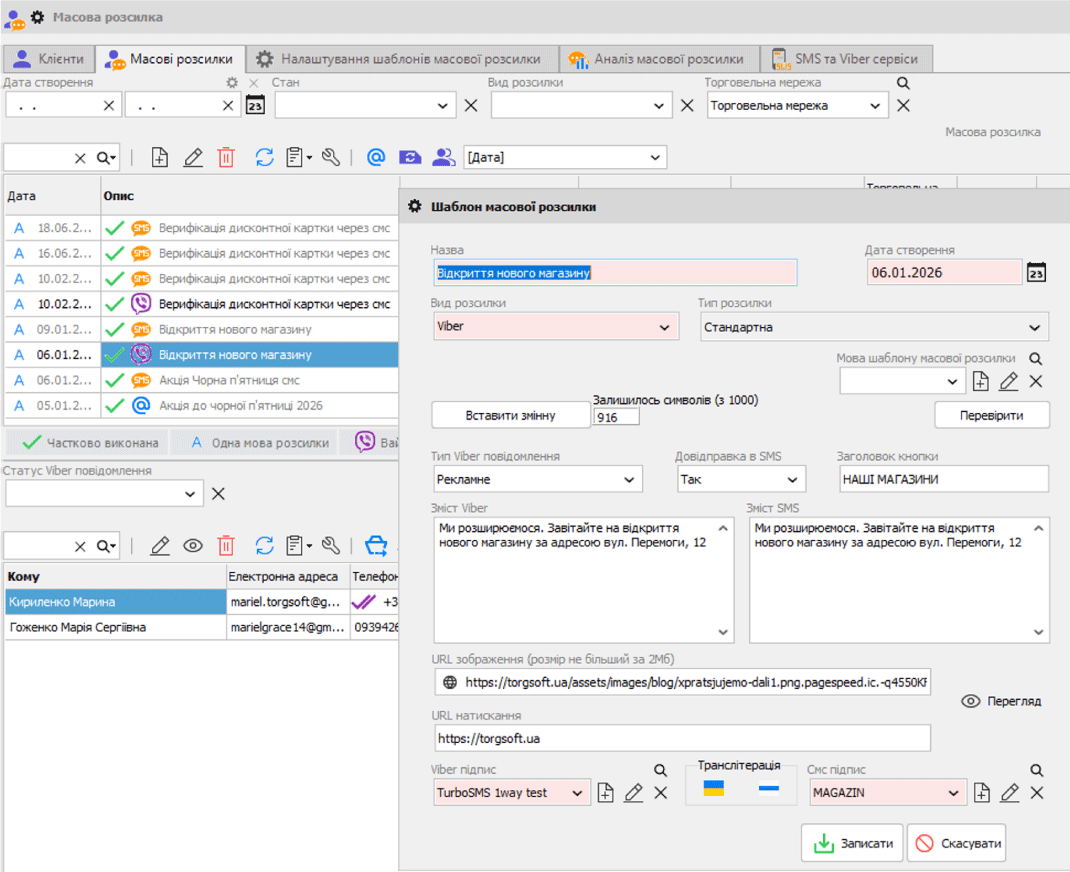
Task: Click the basket icon in recipients toolbar
Action: (x=376, y=546)
